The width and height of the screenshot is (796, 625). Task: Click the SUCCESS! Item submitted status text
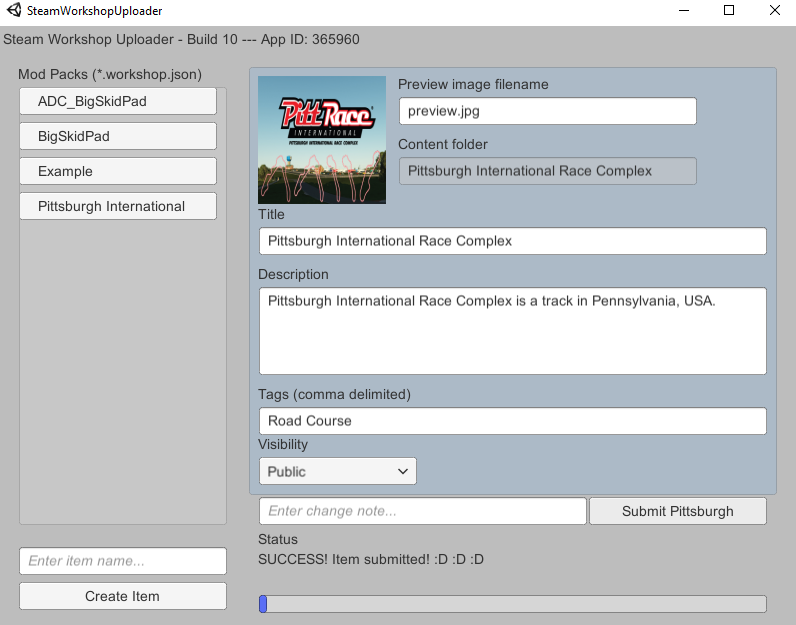(x=371, y=560)
